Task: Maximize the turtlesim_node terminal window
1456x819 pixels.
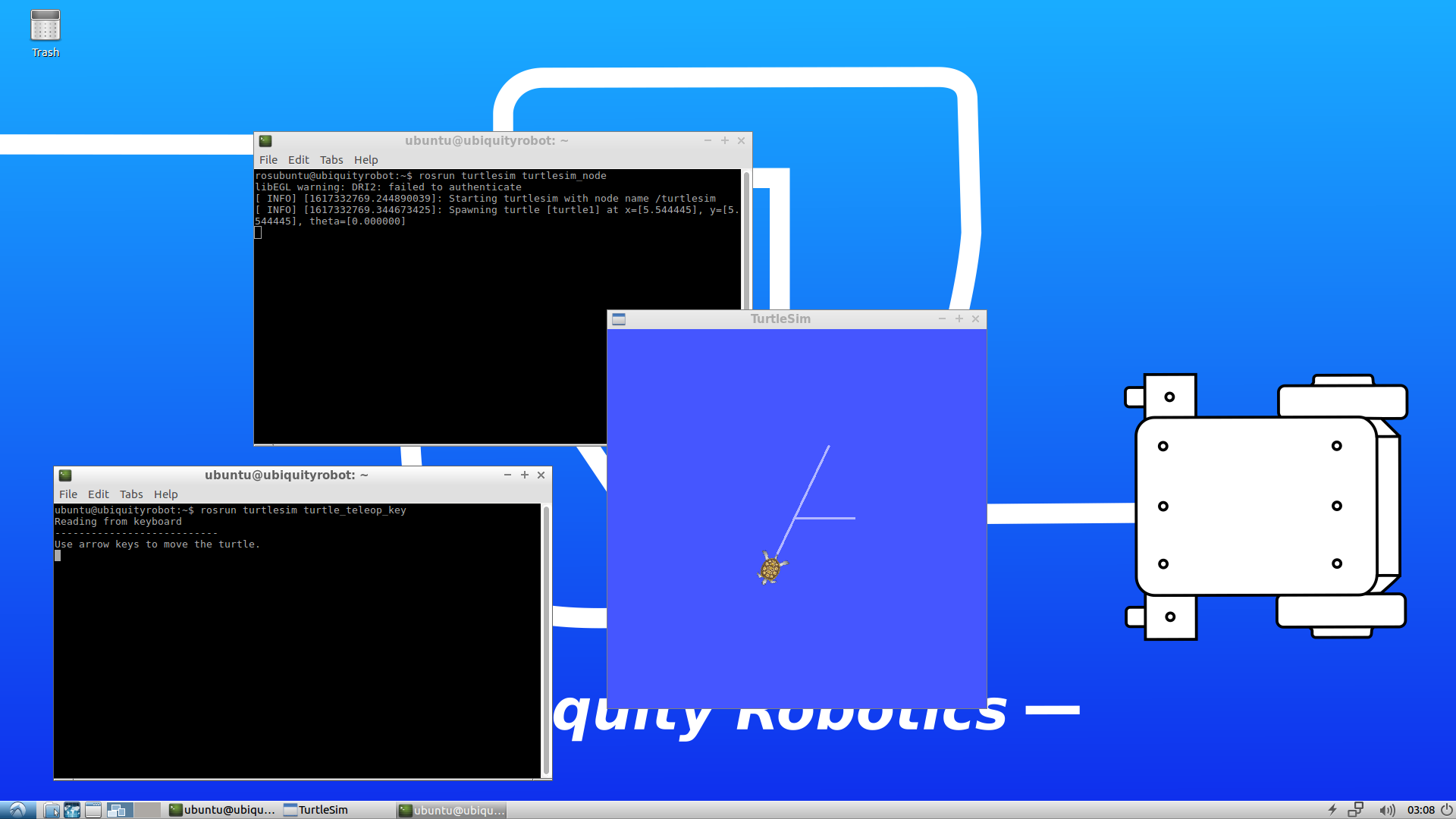Action: pos(724,140)
